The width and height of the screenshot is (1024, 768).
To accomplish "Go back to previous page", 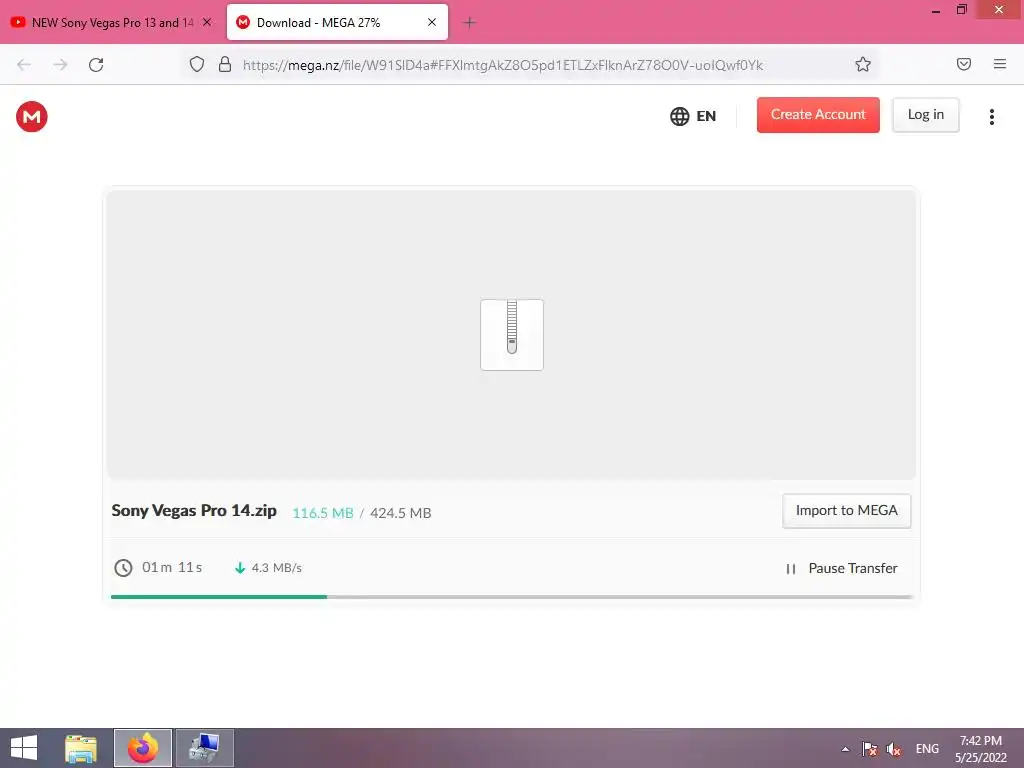I will pyautogui.click(x=24, y=64).
